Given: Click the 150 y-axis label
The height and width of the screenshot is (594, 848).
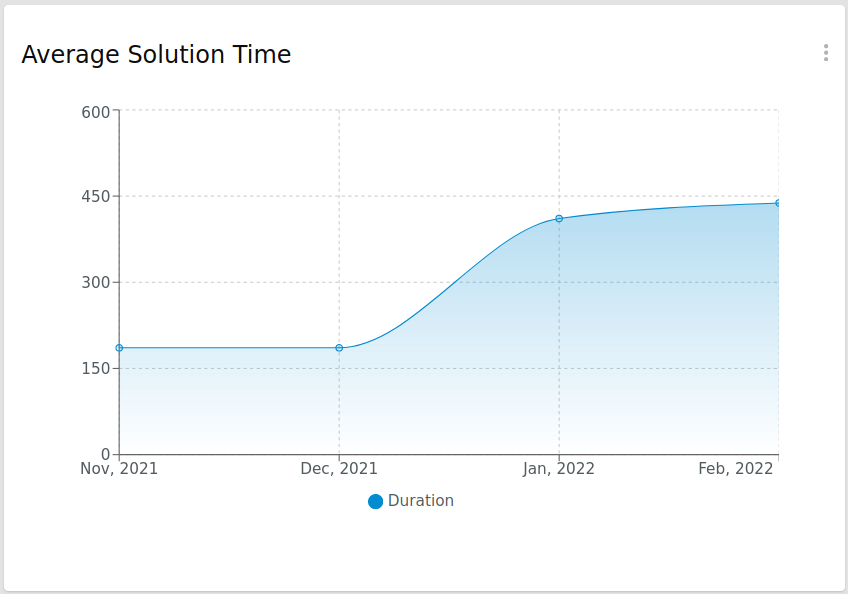Looking at the screenshot, I should [95, 369].
